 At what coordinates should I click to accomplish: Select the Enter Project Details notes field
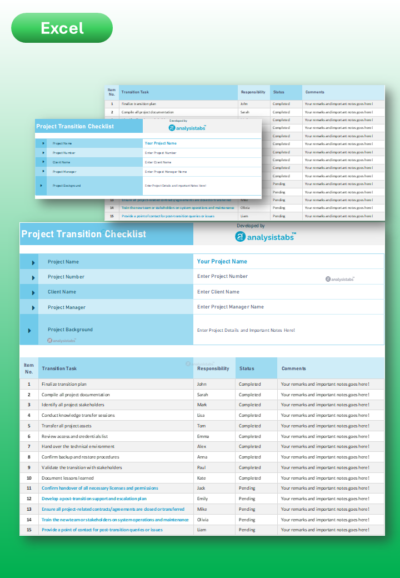288,330
